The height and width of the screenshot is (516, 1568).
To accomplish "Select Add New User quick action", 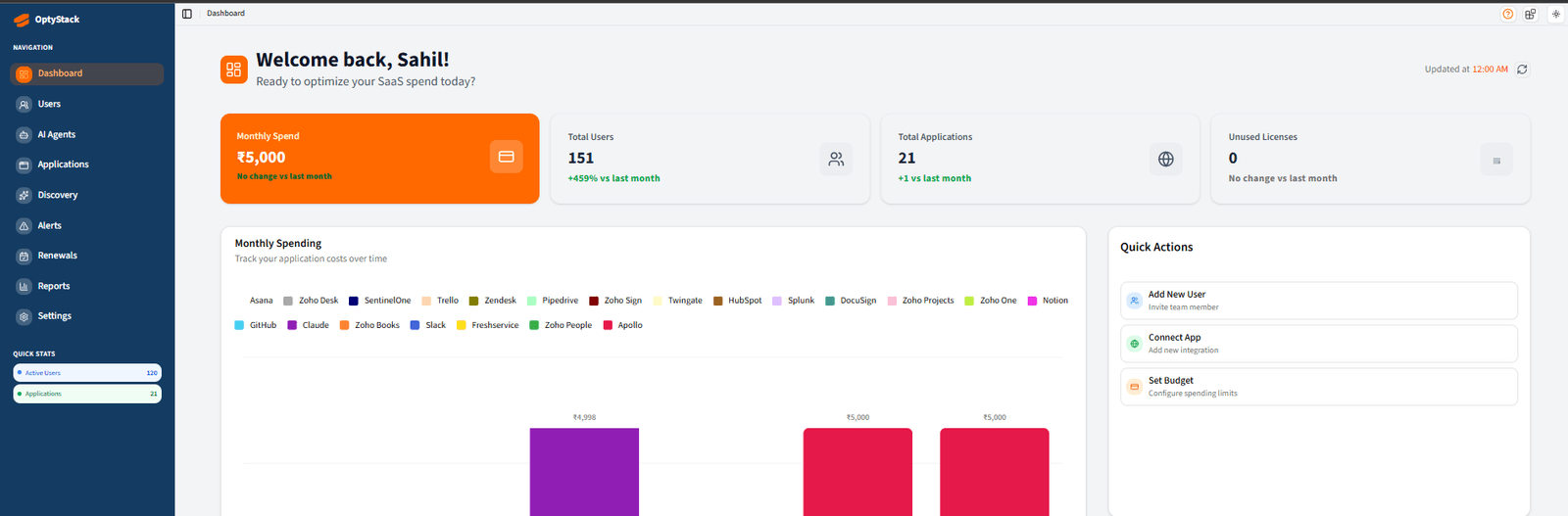I will 1319,301.
